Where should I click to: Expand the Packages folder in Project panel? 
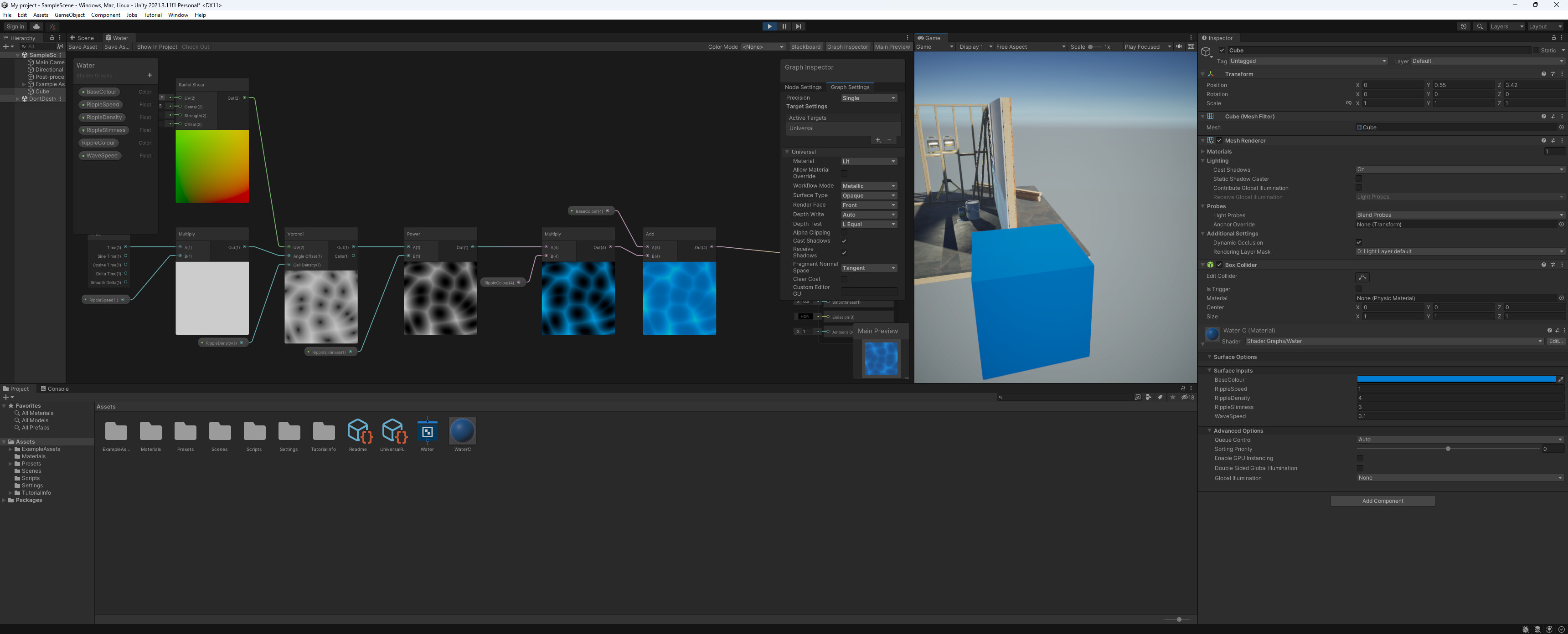tap(4, 500)
